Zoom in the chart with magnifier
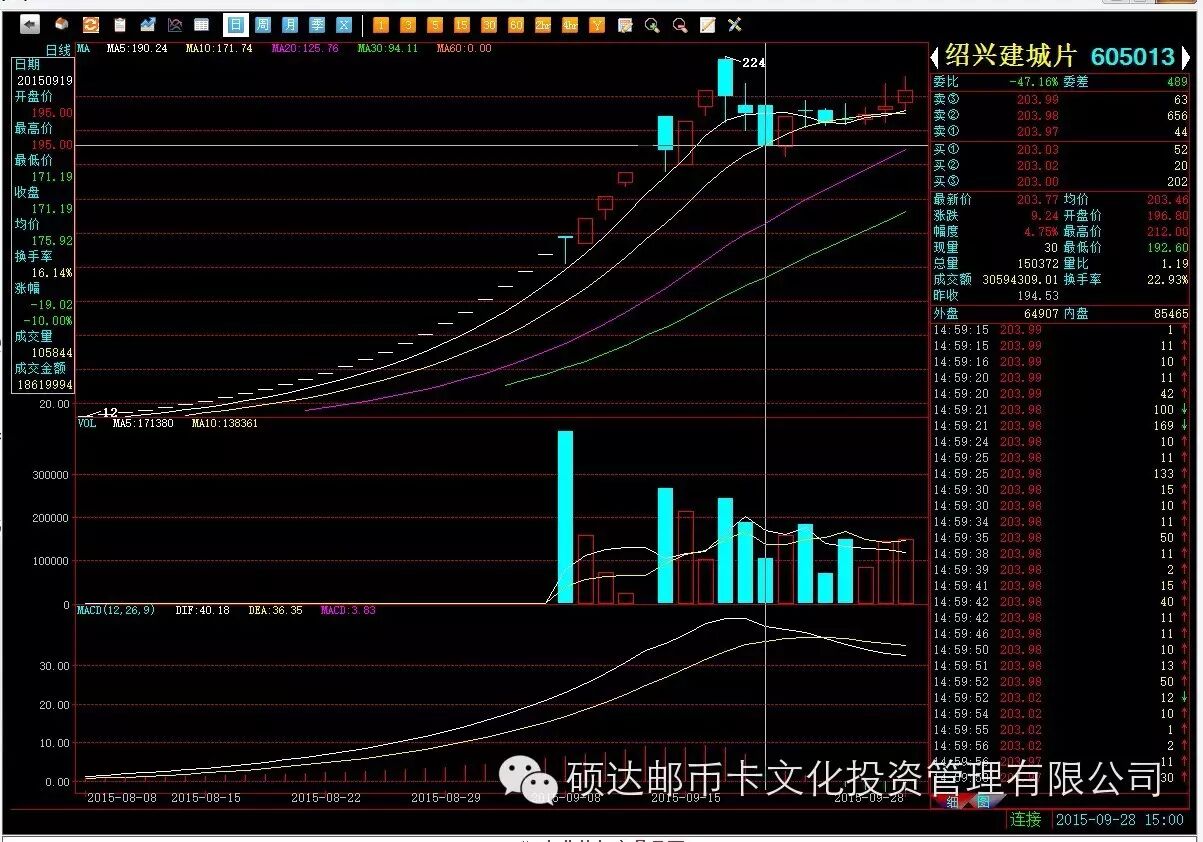Image resolution: width=1203 pixels, height=842 pixels. click(652, 24)
